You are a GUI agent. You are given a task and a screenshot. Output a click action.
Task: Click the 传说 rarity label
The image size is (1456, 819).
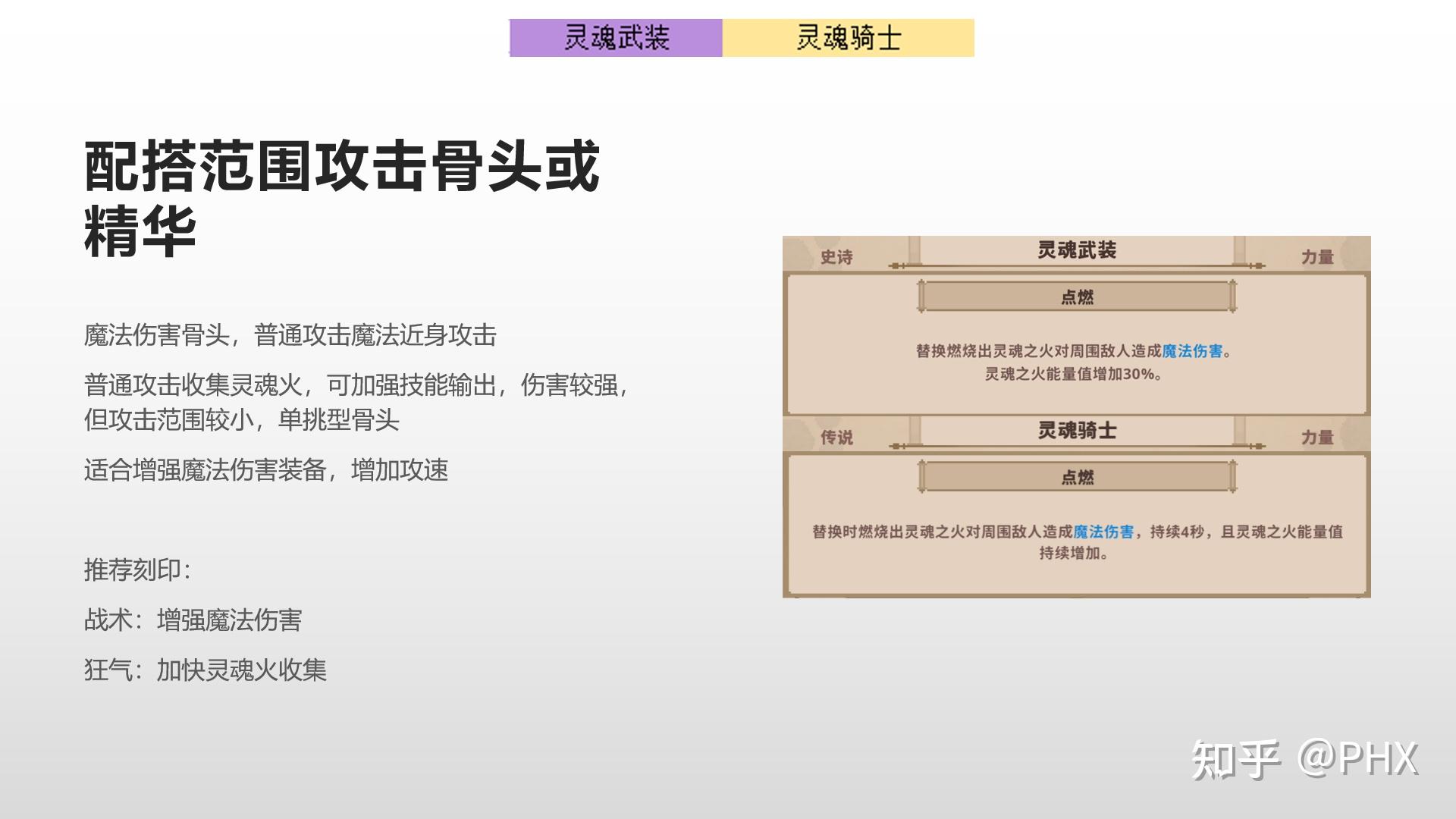836,438
